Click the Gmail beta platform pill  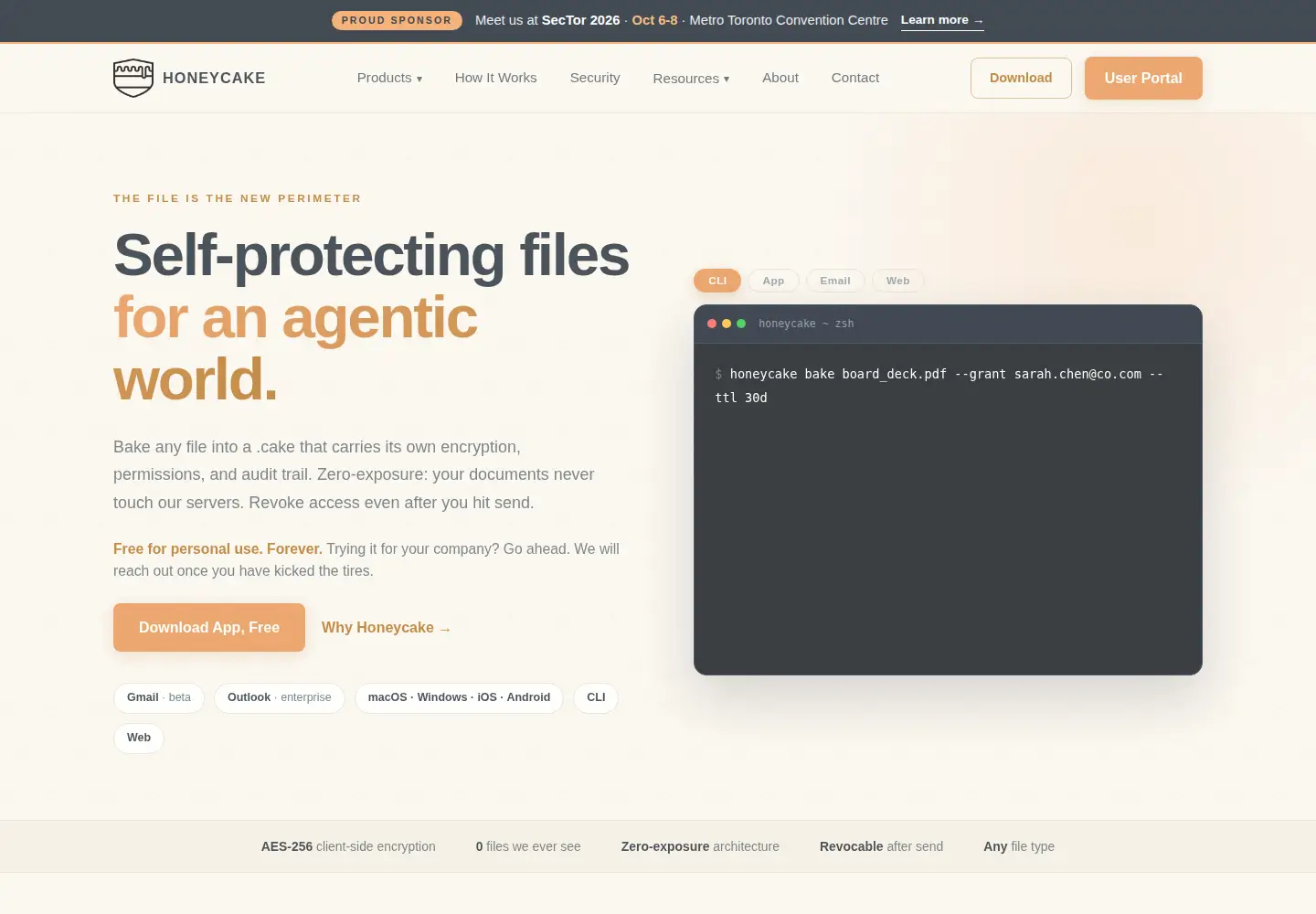[x=159, y=697]
